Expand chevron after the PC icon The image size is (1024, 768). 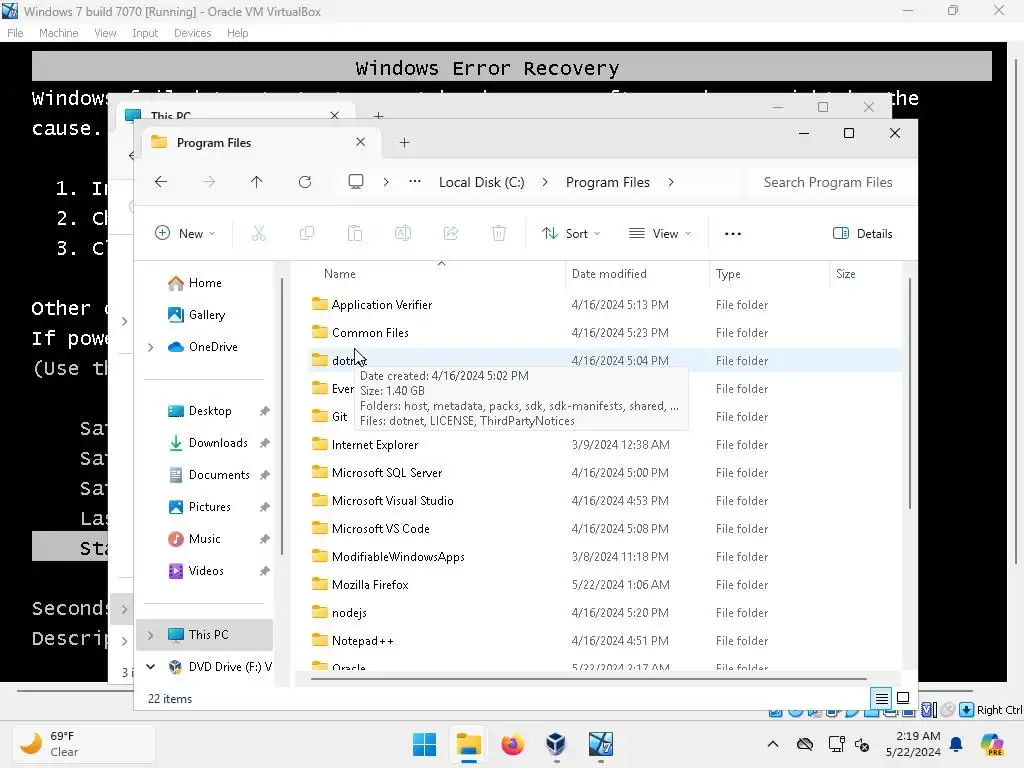click(x=386, y=182)
